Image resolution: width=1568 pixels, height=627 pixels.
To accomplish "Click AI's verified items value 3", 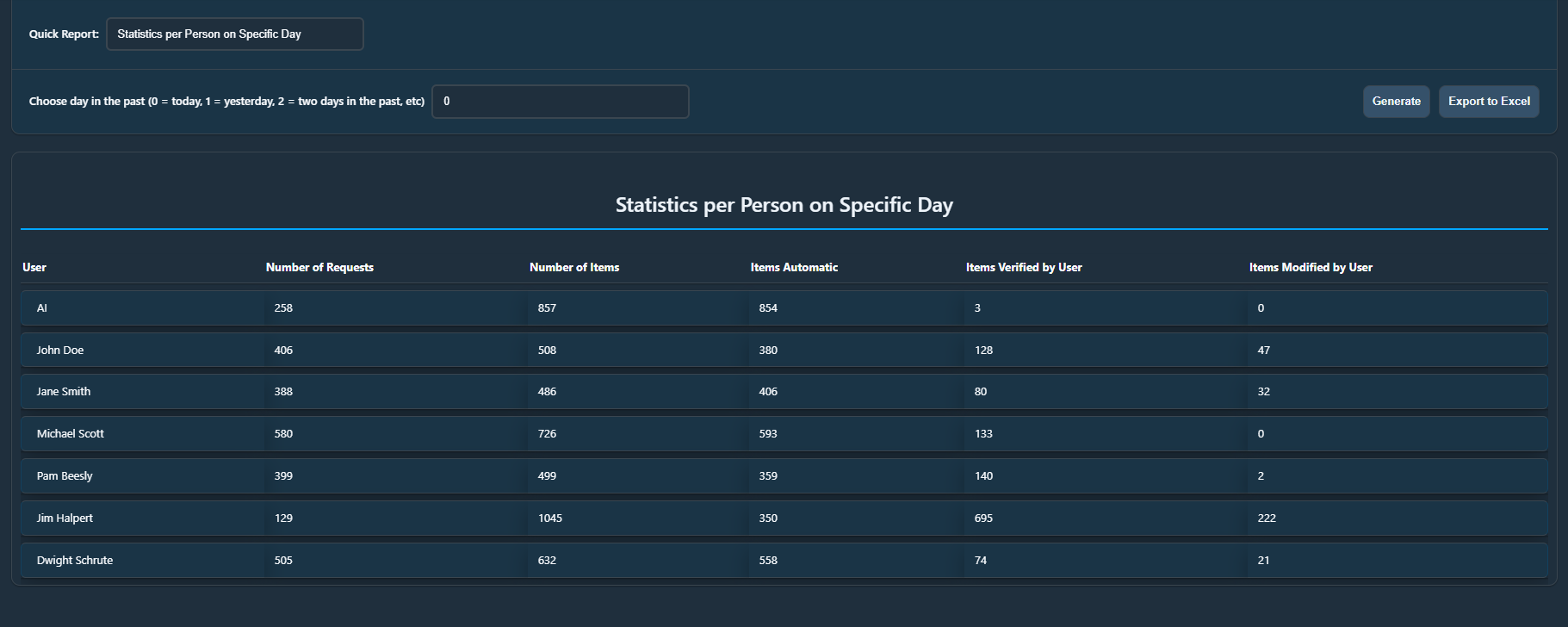I will pyautogui.click(x=977, y=307).
